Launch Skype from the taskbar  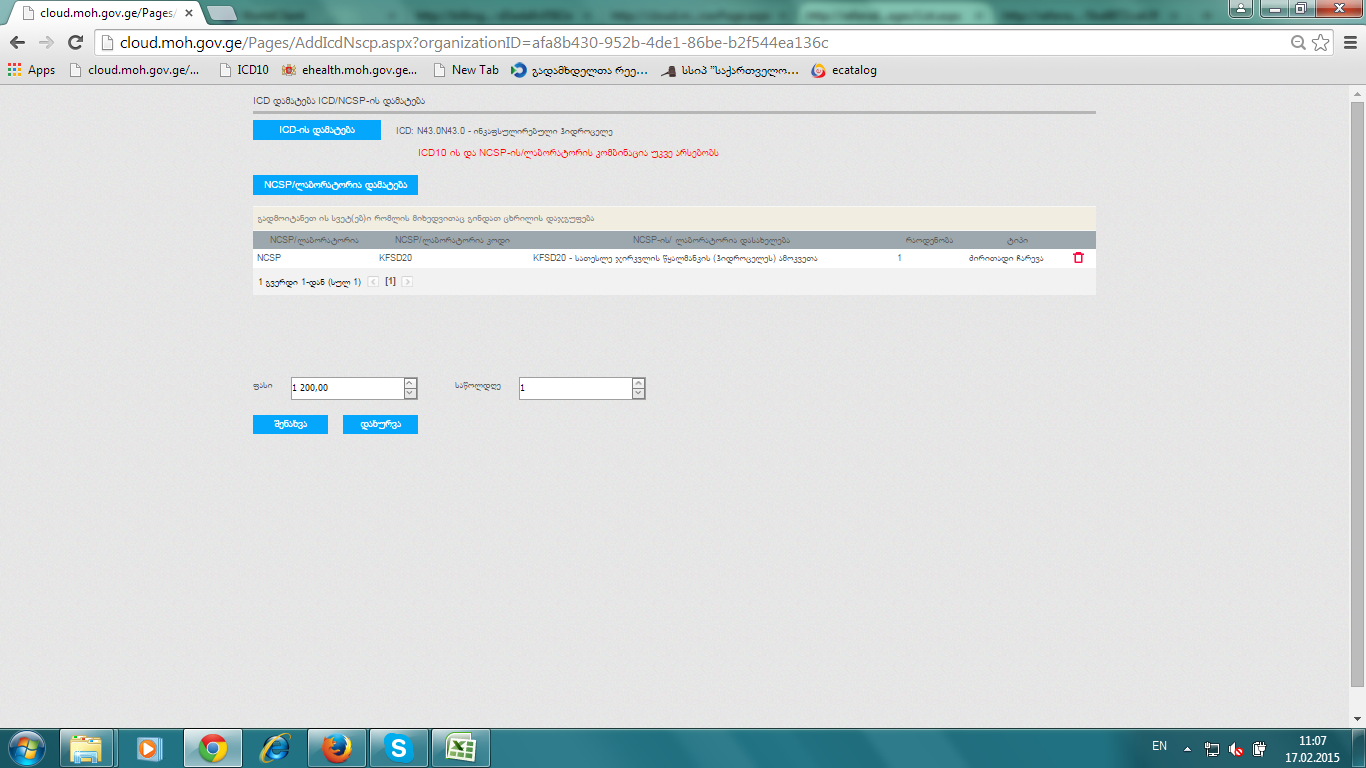(398, 747)
